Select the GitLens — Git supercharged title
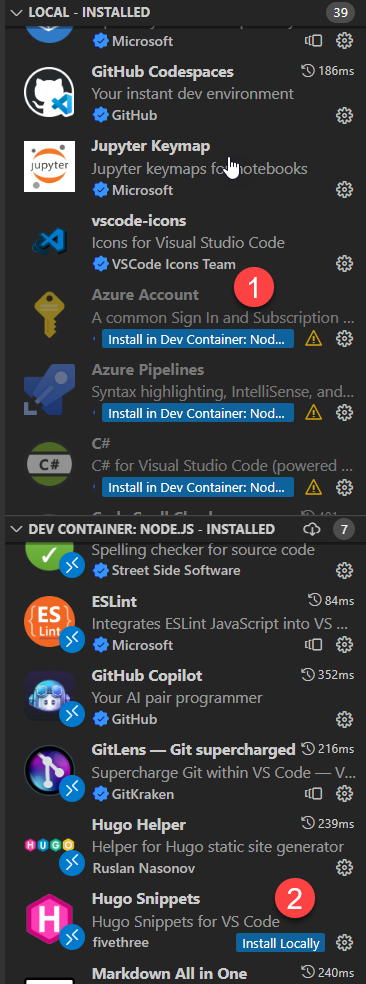This screenshot has height=984, width=366. point(193,749)
